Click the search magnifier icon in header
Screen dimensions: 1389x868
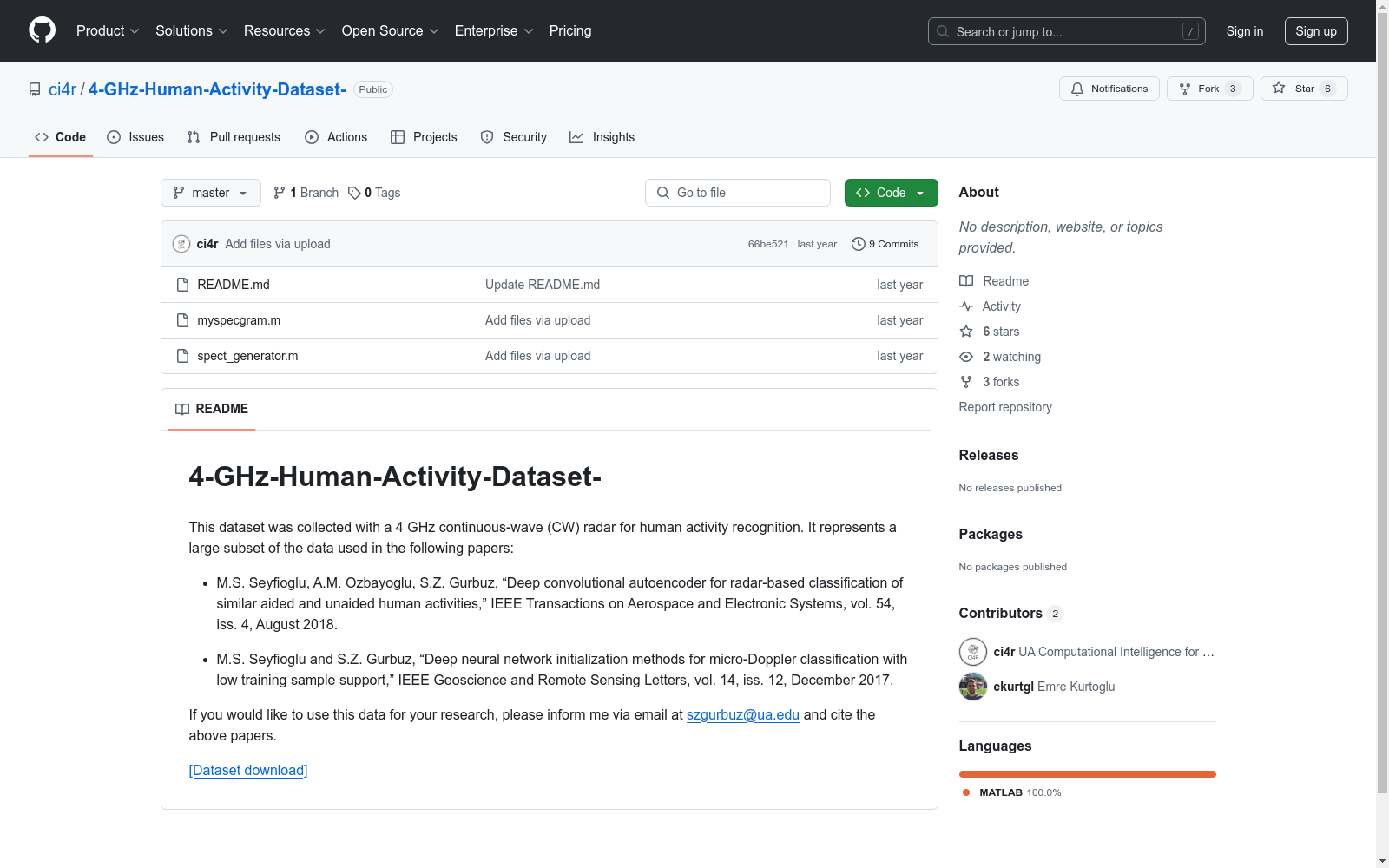943,31
